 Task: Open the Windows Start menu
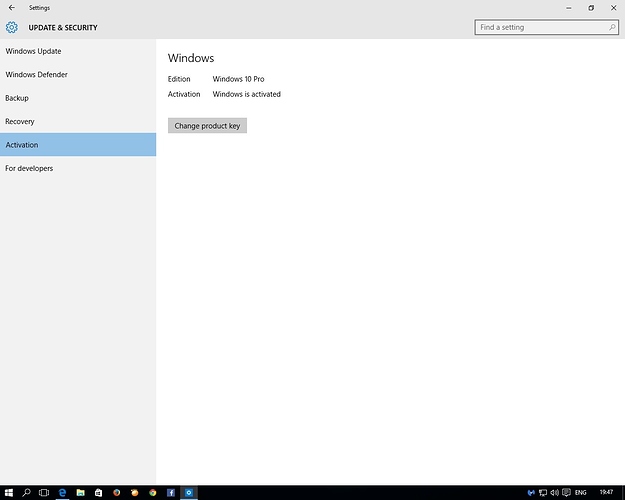[9, 493]
